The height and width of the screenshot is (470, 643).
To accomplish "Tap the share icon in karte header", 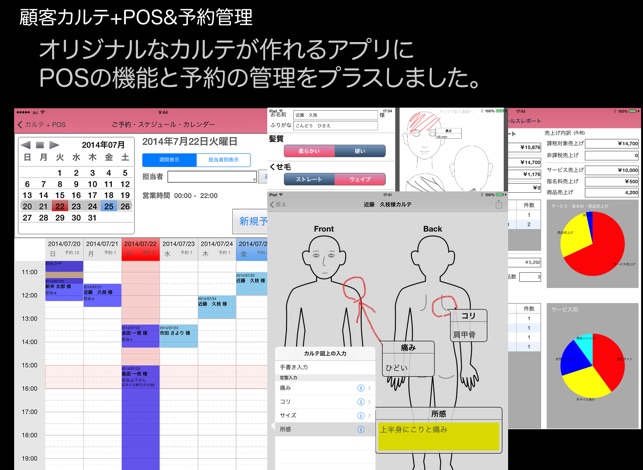I will [499, 205].
